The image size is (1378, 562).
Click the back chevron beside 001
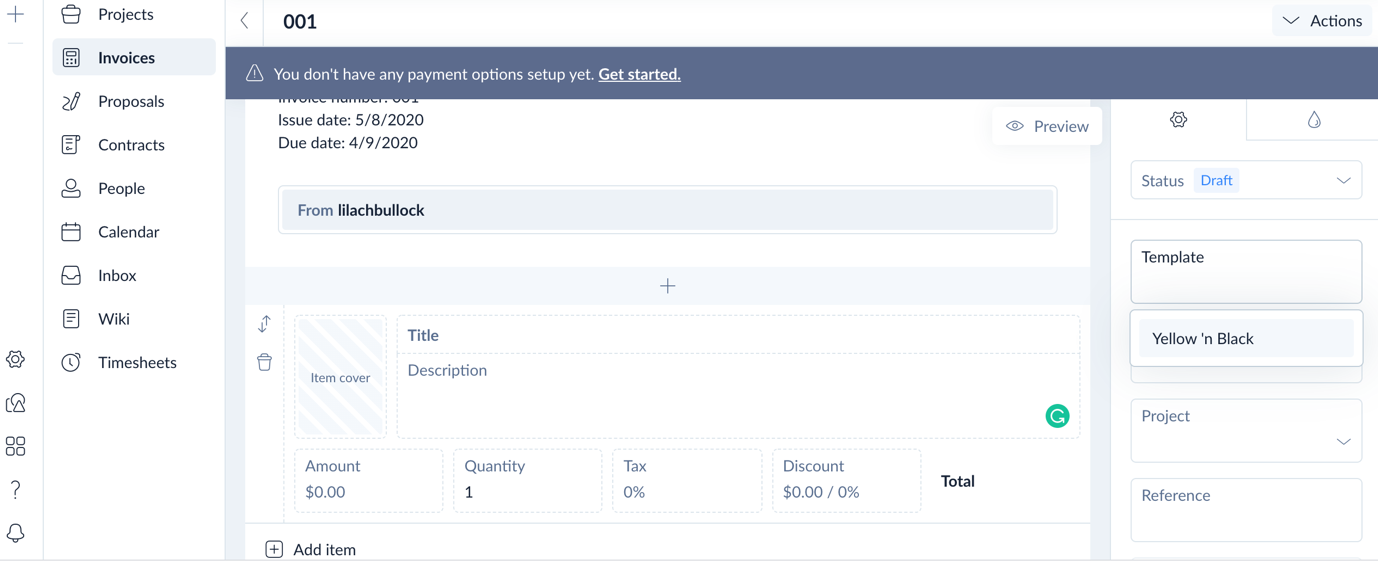coord(245,21)
